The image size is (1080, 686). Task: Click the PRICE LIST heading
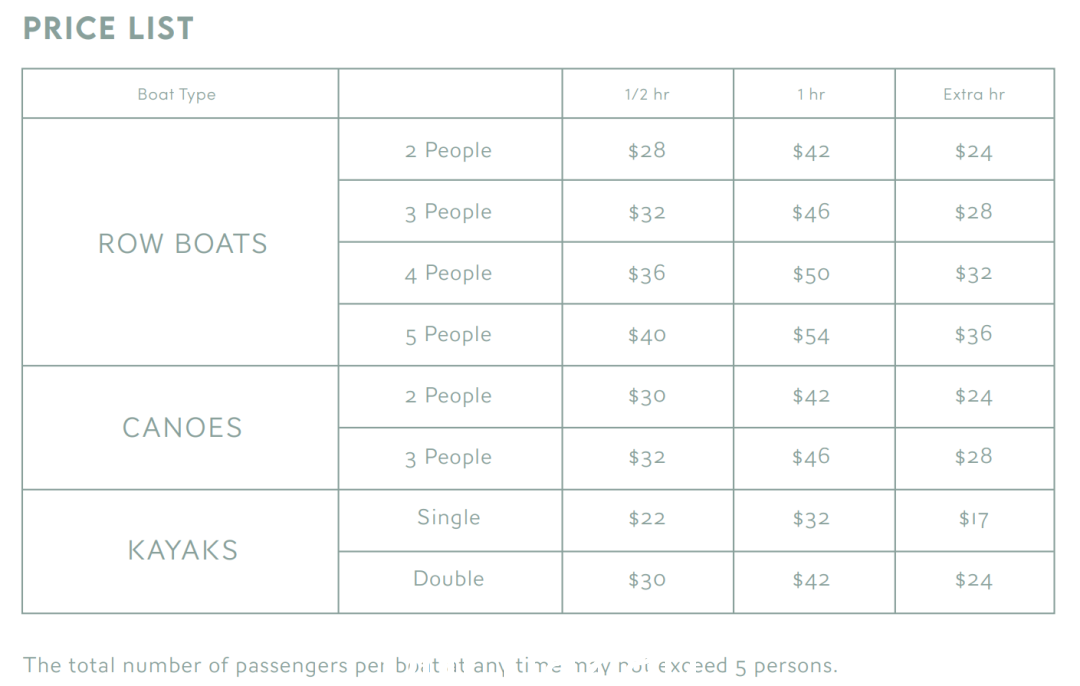(x=108, y=29)
